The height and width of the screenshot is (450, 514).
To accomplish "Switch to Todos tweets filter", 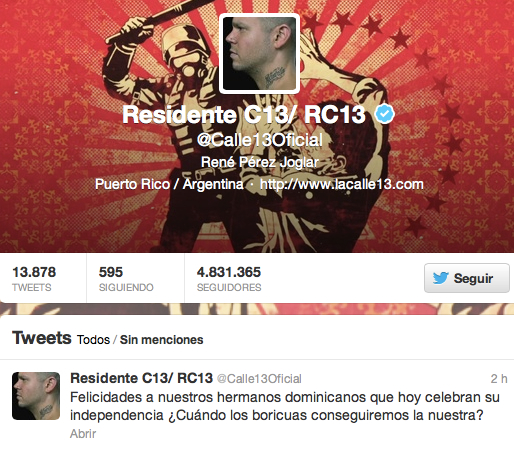I will (93, 340).
